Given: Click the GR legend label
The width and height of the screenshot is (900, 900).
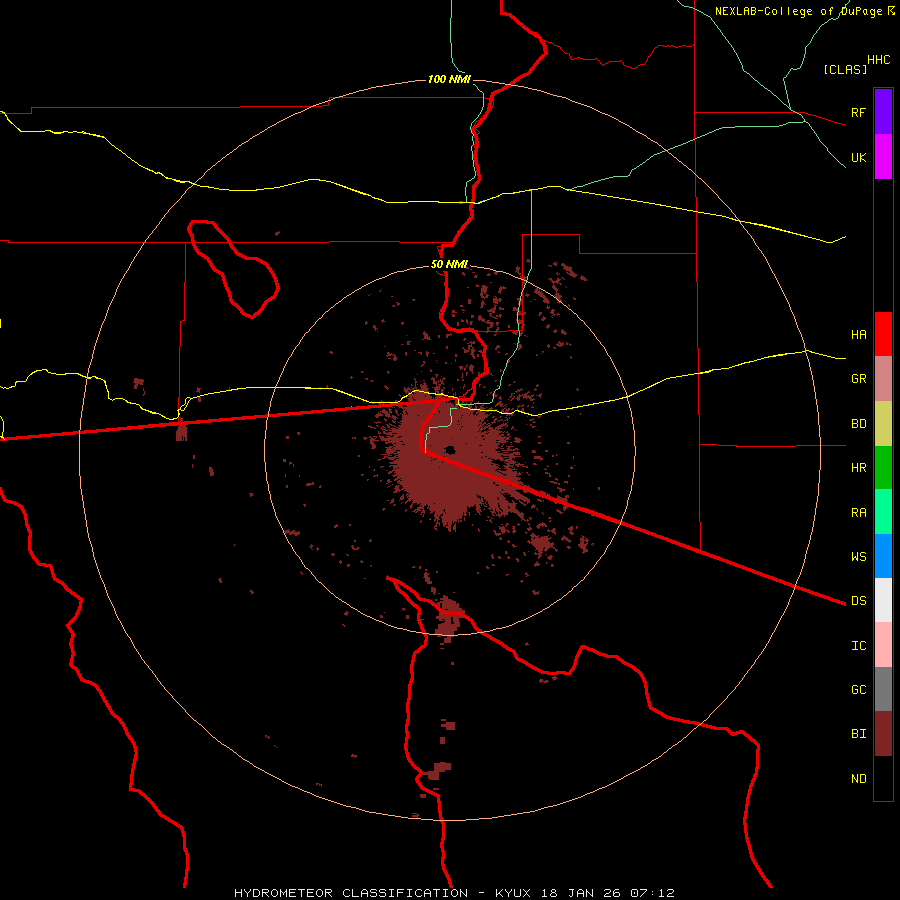Looking at the screenshot, I should 858,379.
